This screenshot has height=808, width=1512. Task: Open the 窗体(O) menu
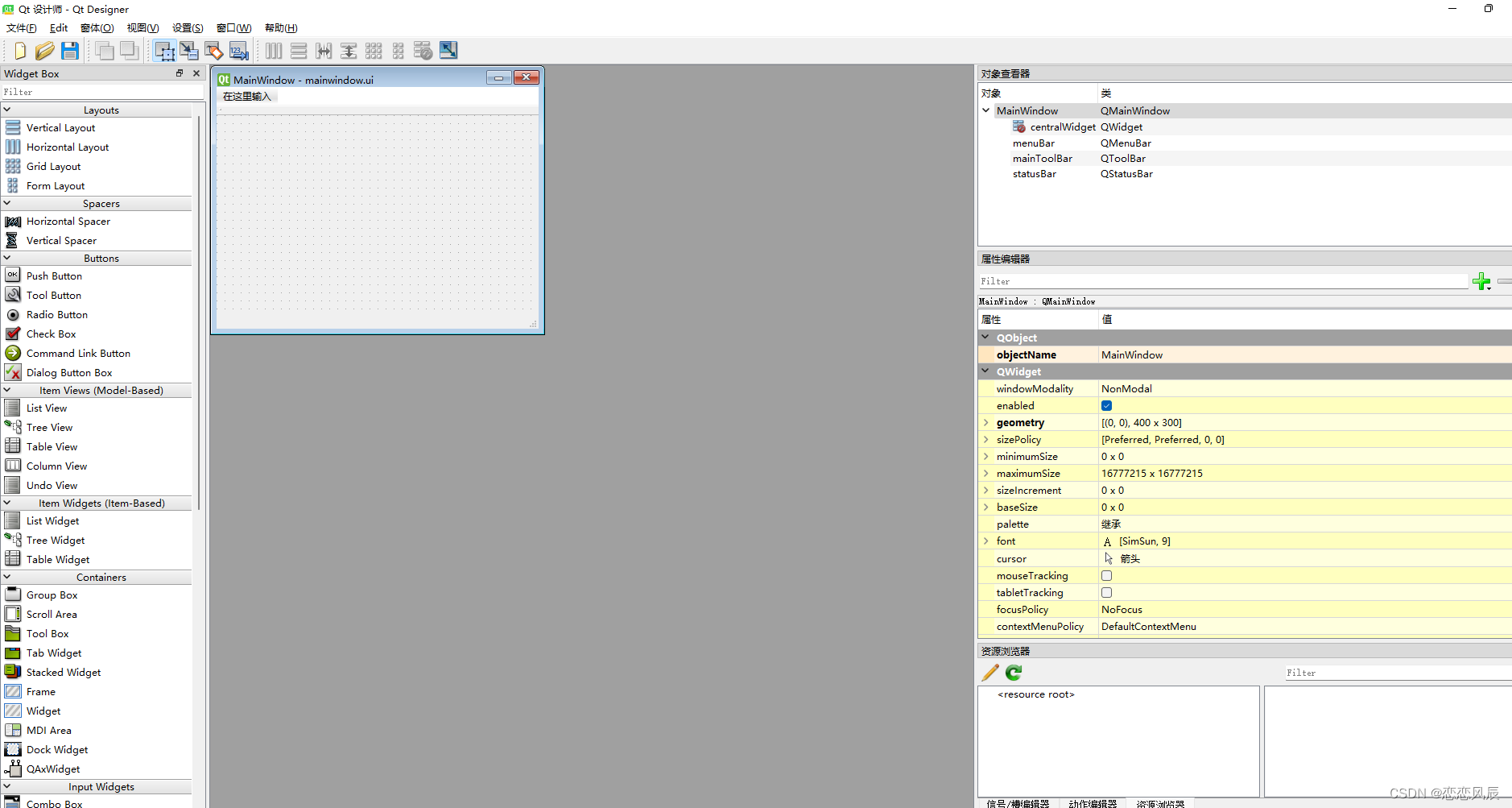(97, 28)
